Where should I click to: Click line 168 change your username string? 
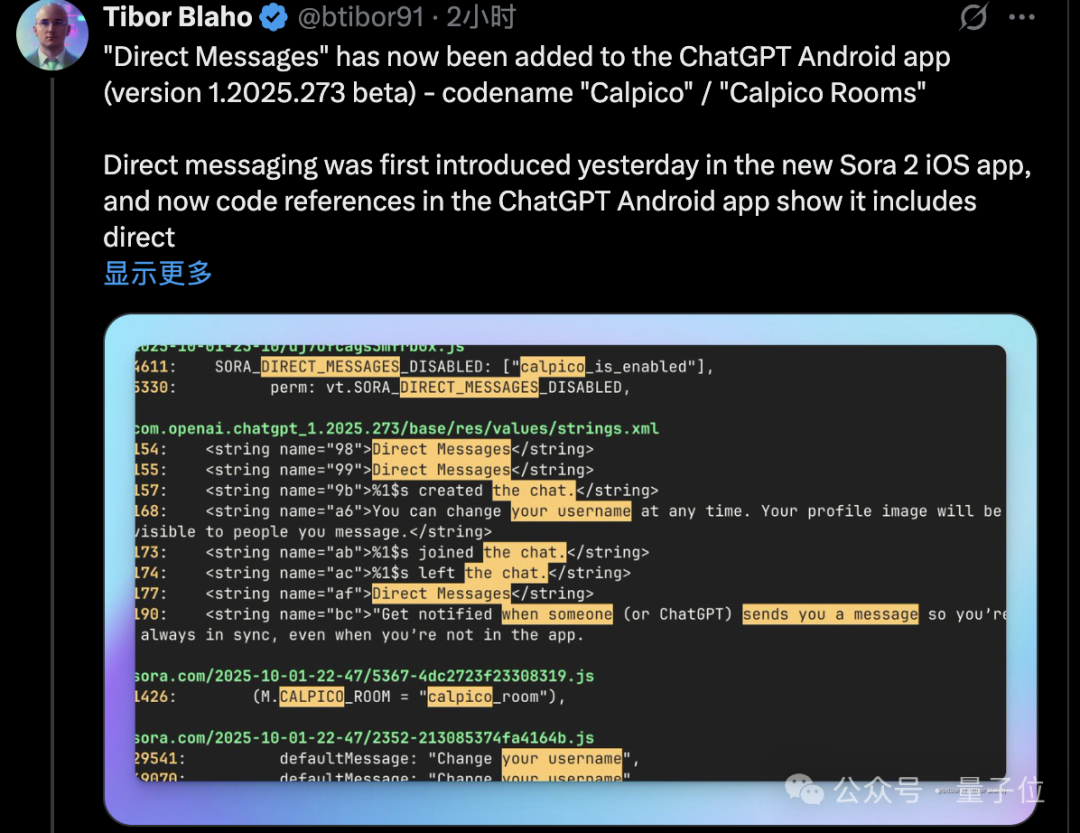point(569,522)
